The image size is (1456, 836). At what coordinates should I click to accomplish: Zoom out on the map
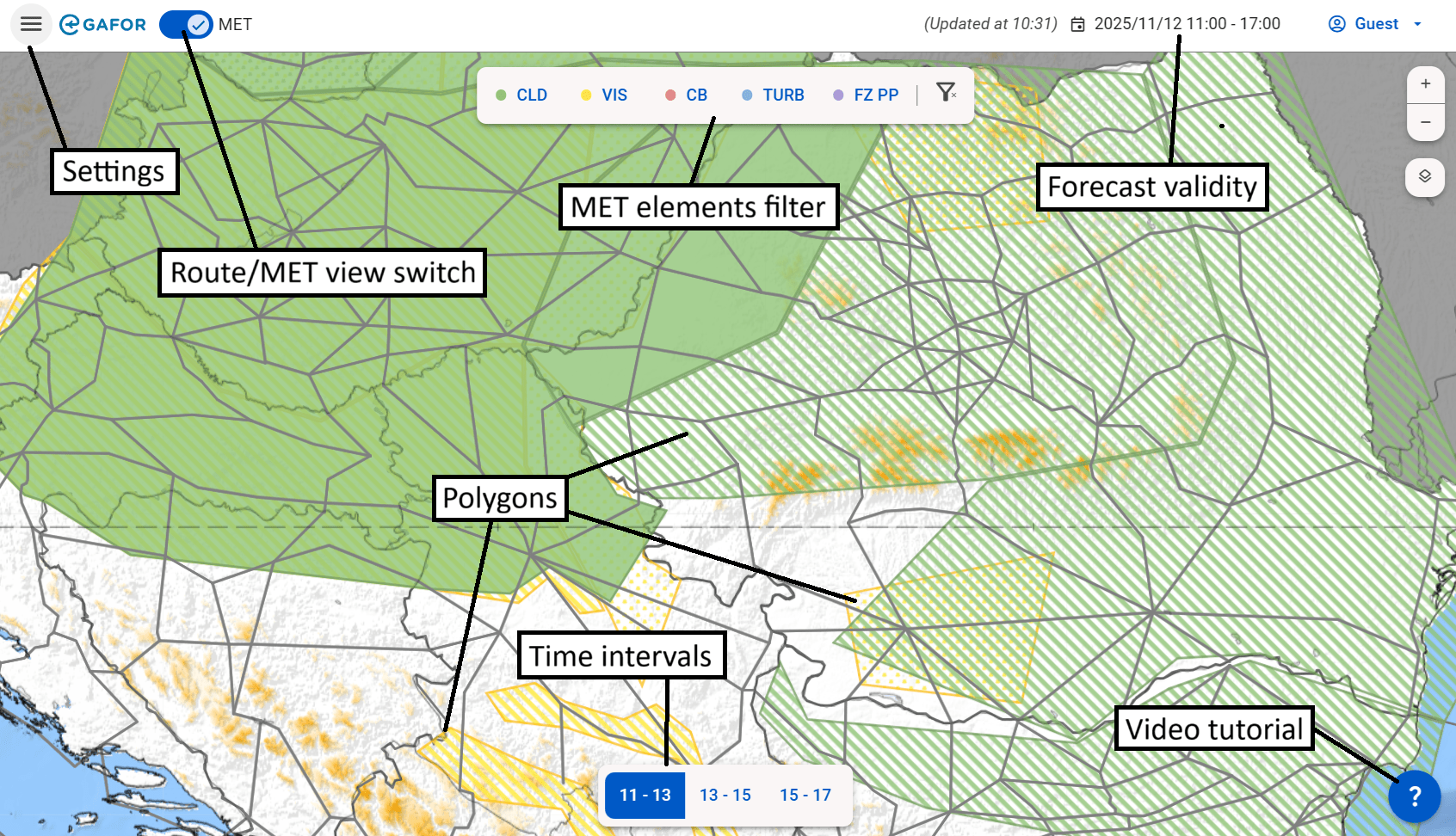(x=1426, y=122)
